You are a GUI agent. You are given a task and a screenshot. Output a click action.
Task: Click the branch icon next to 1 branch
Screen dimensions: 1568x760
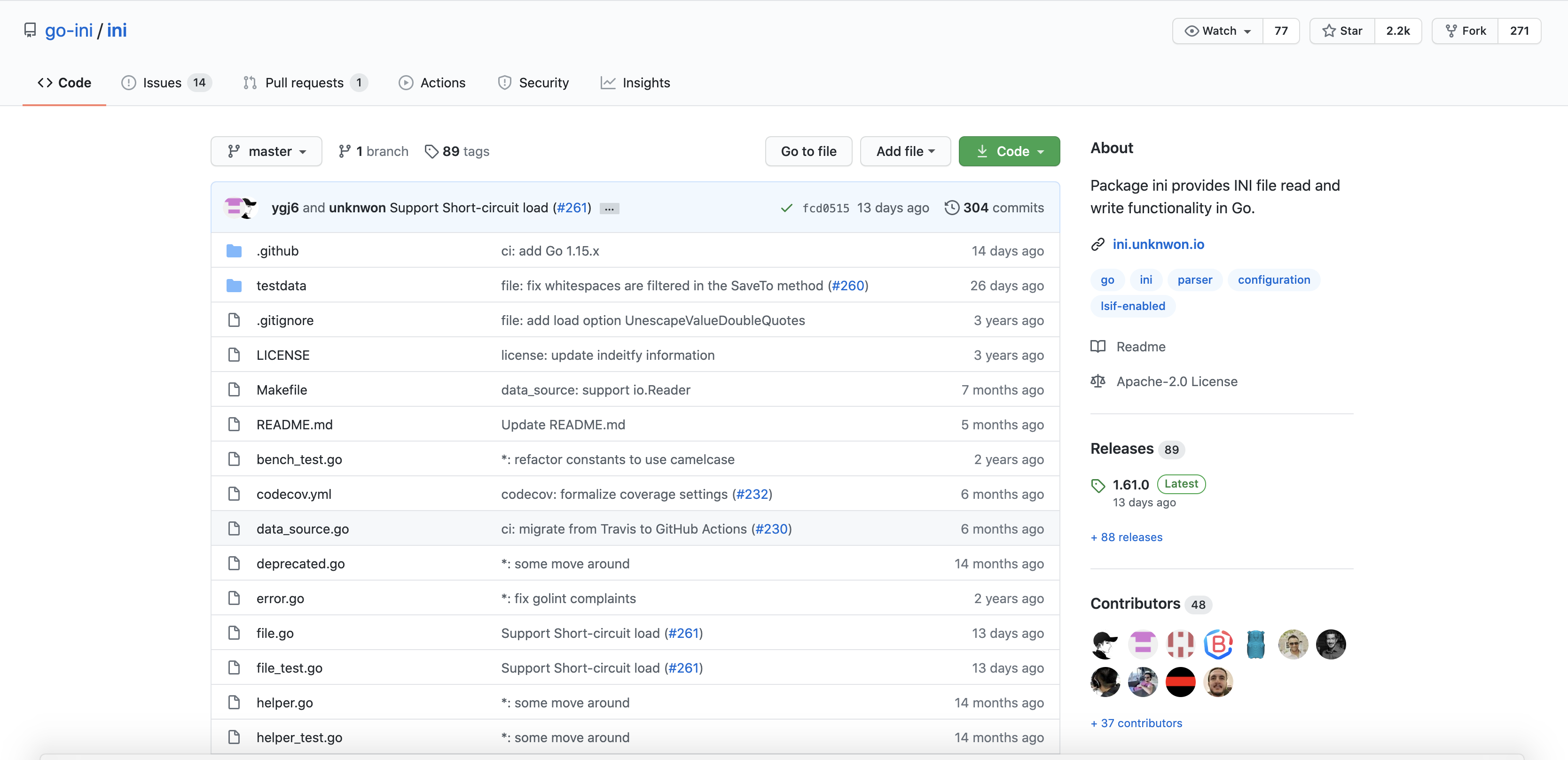tap(345, 152)
